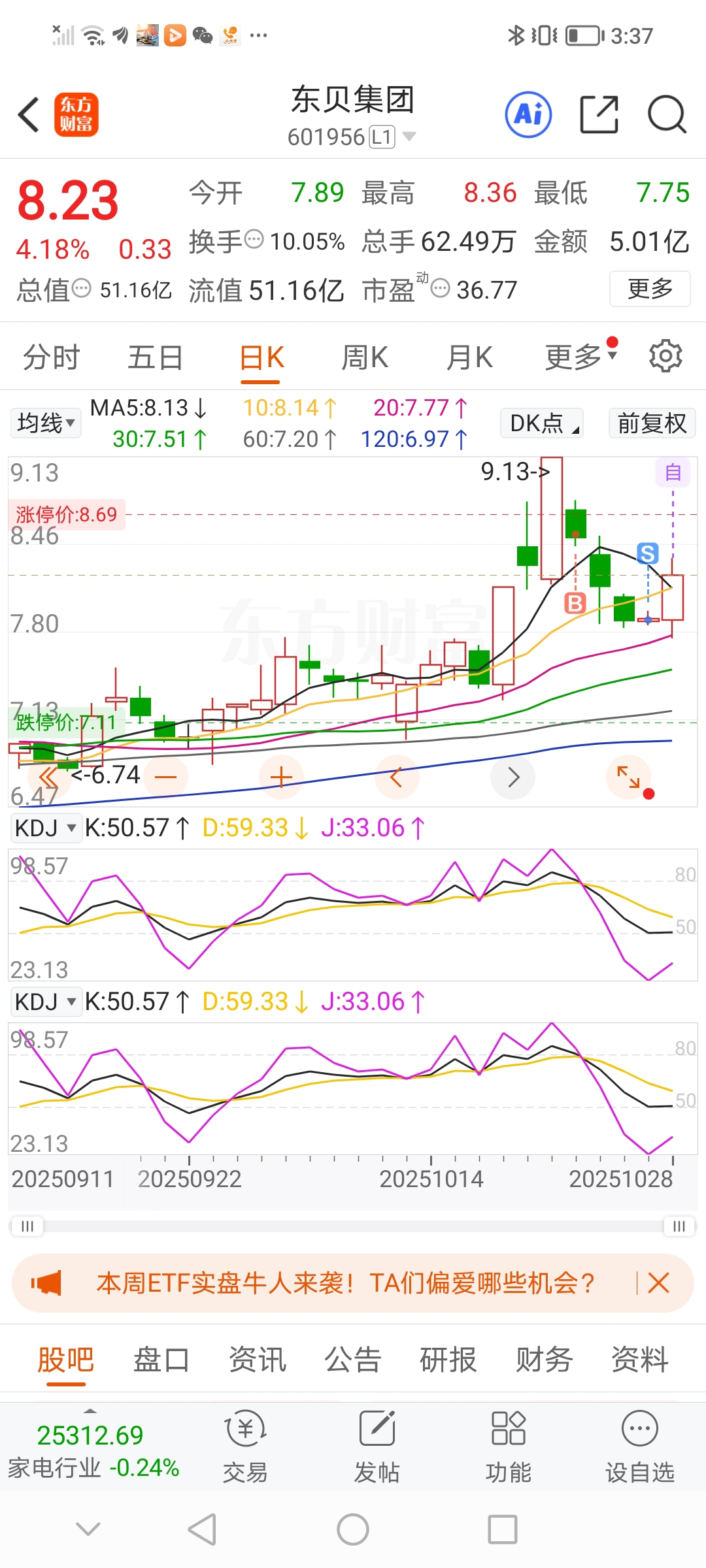Screen dimensions: 706x1568
Task: Move chart left with orange arrow
Action: pos(396,777)
